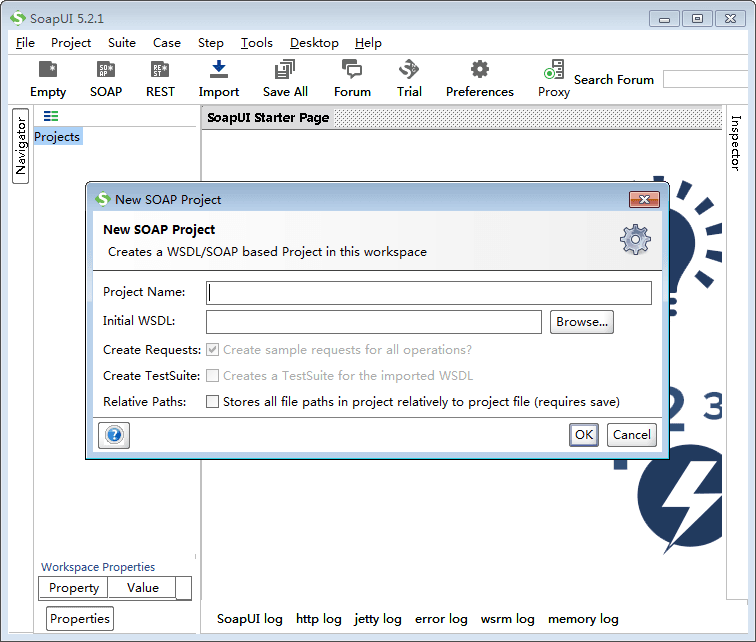Image resolution: width=756 pixels, height=642 pixels.
Task: Click the help question mark icon in dialog
Action: [114, 435]
